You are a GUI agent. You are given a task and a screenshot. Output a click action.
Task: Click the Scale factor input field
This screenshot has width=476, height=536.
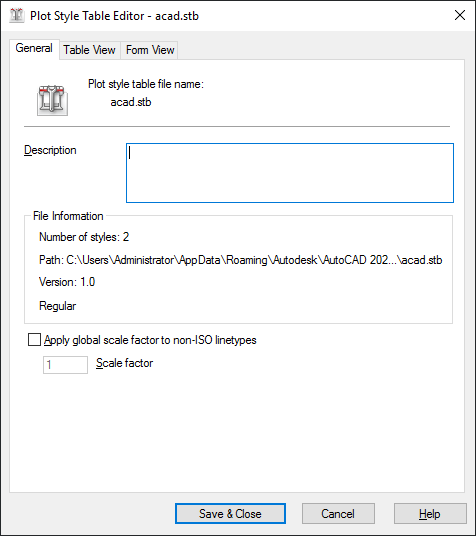tap(65, 365)
